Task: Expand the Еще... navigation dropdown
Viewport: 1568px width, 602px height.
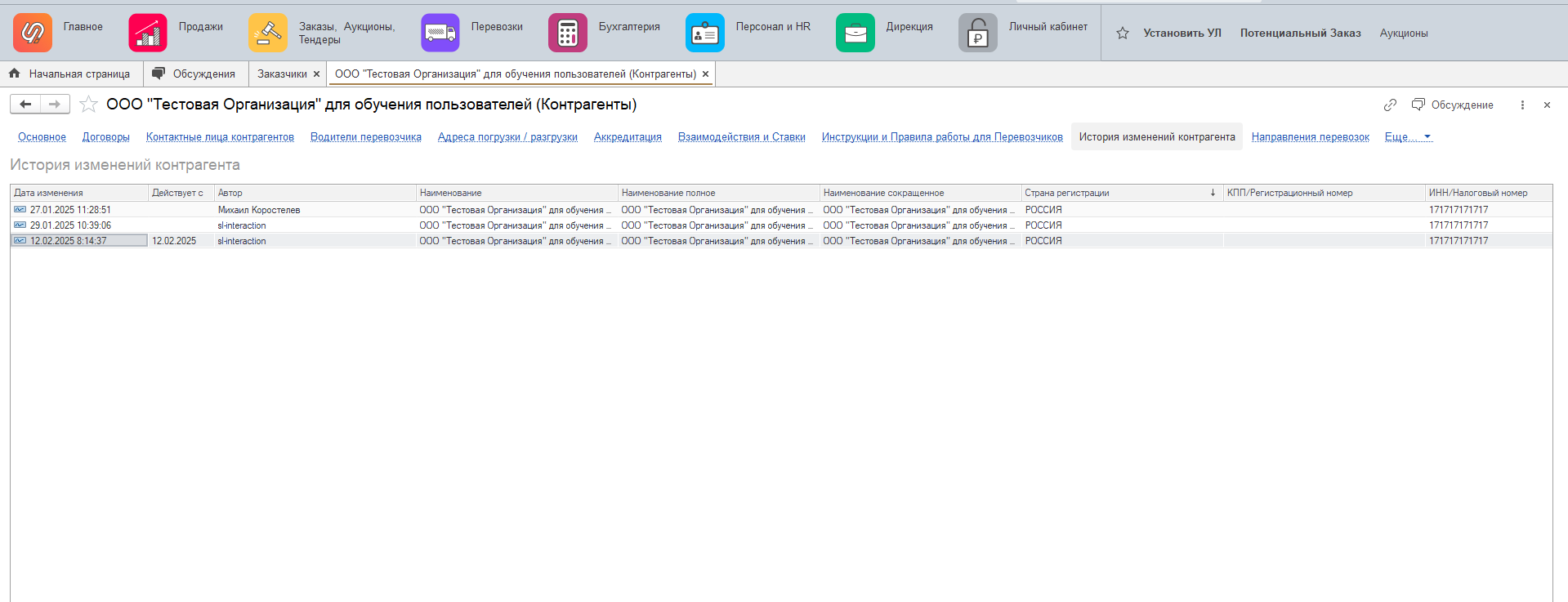Action: pos(1409,136)
